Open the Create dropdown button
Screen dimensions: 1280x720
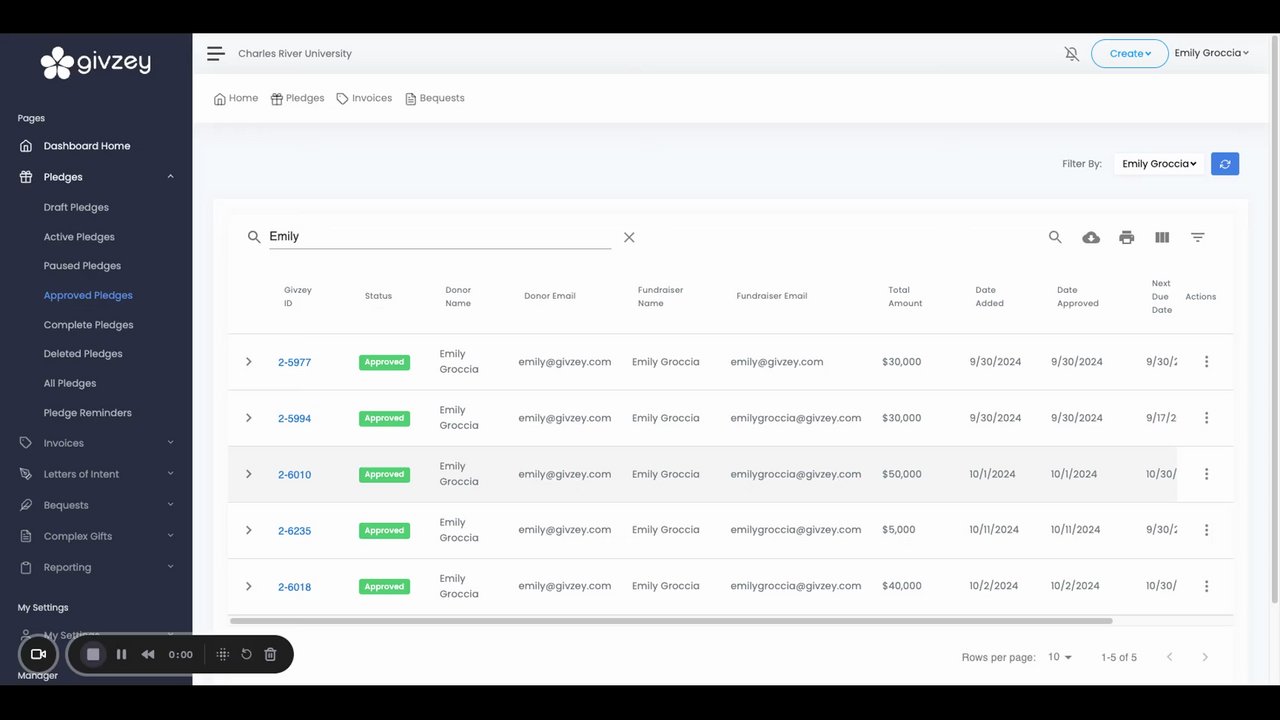click(1130, 54)
